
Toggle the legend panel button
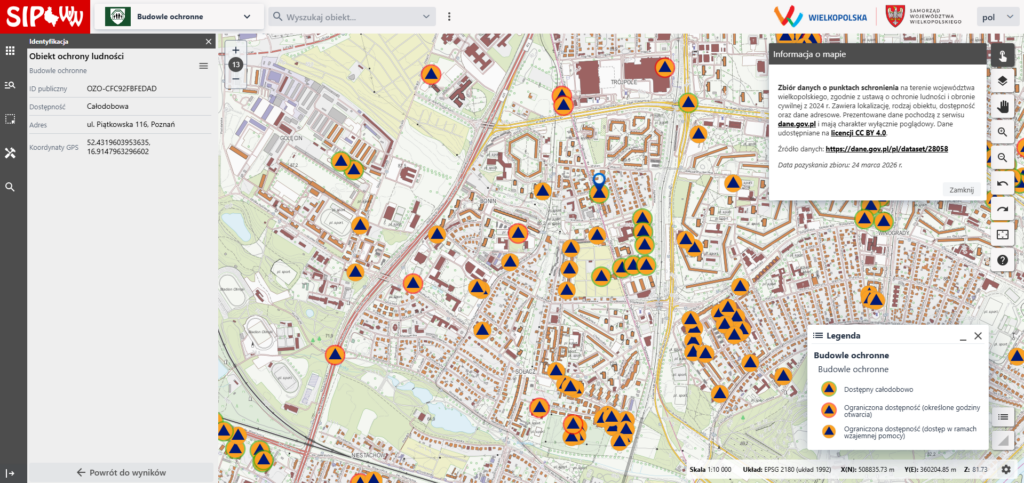pyautogui.click(x=1003, y=413)
